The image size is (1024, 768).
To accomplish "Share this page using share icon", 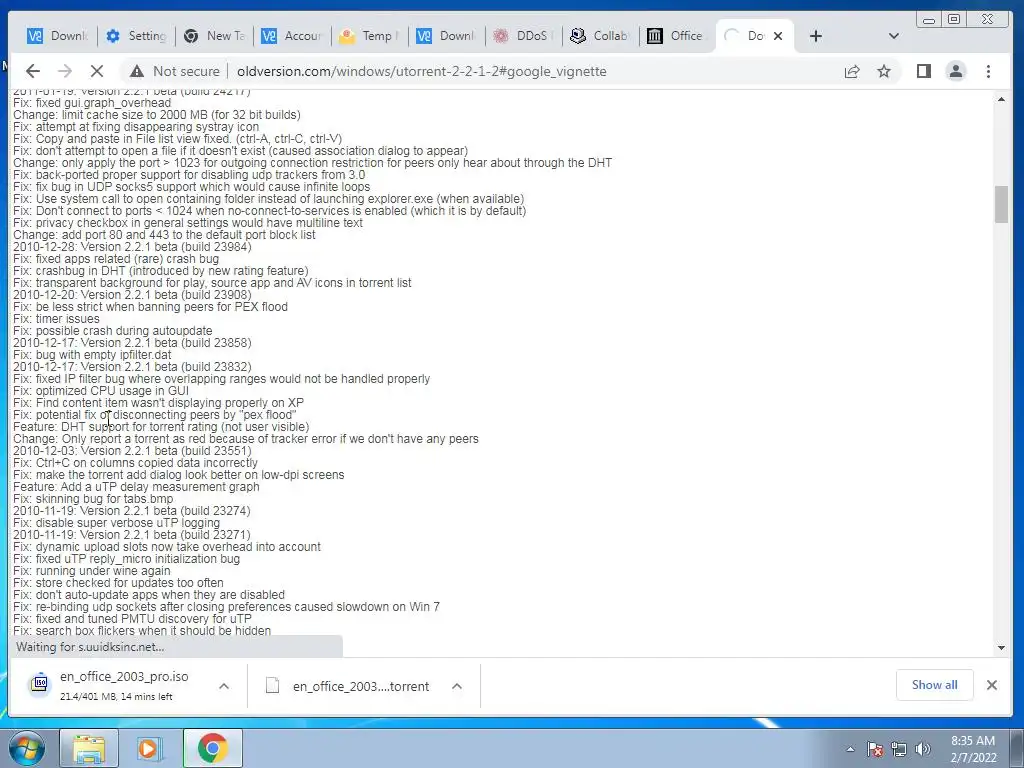I will point(852,71).
